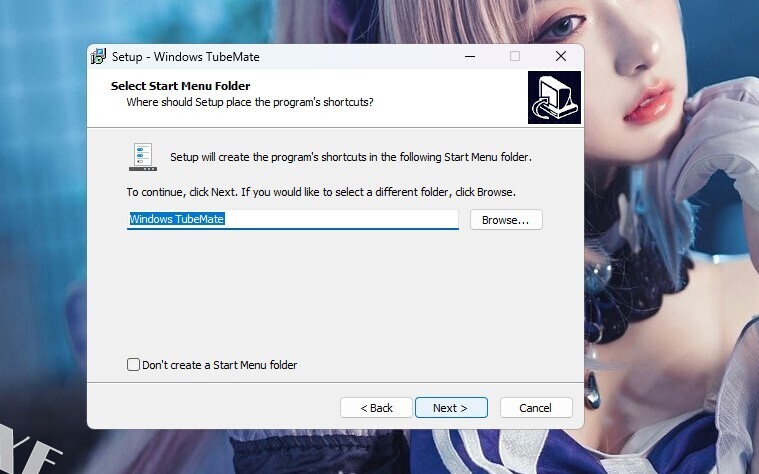Screen dimensions: 759x474
Task: Click the Windows TubeMate folder name field
Action: point(292,219)
